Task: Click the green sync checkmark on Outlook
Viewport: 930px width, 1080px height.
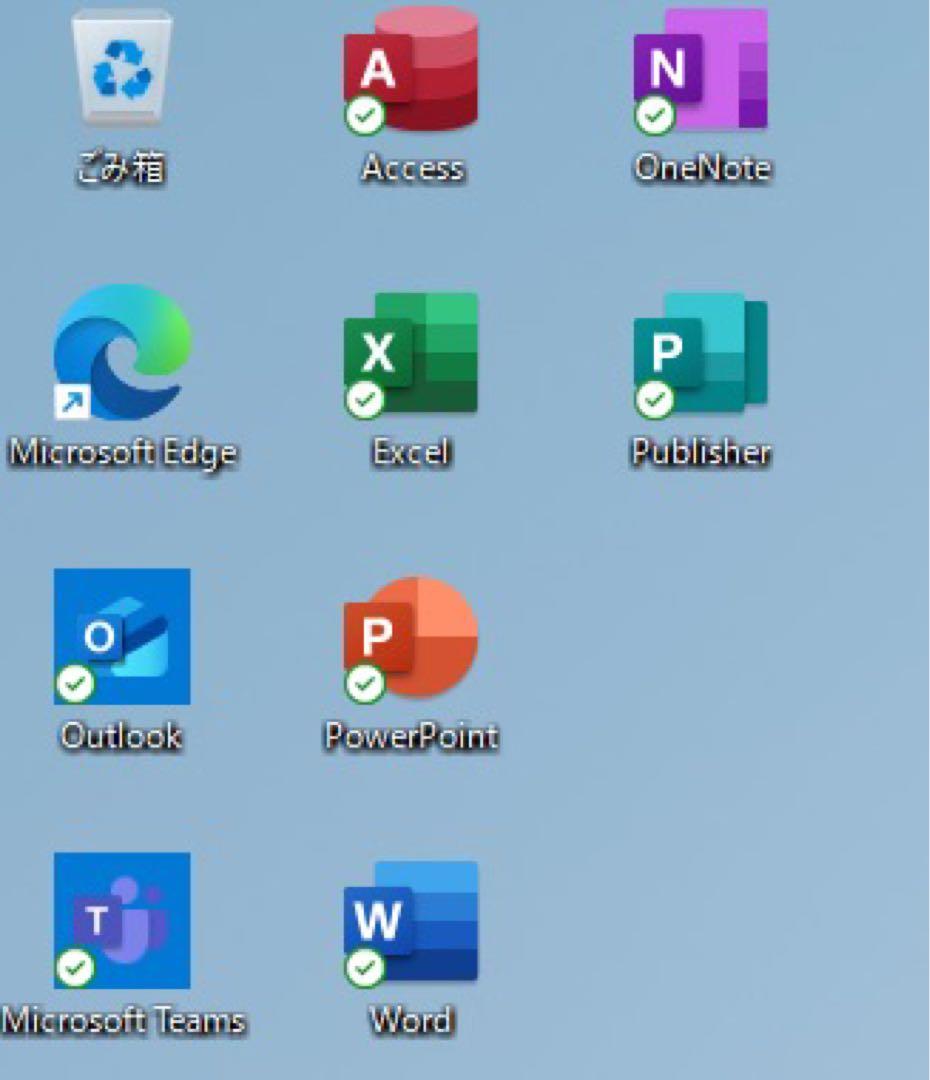Action: (x=75, y=685)
